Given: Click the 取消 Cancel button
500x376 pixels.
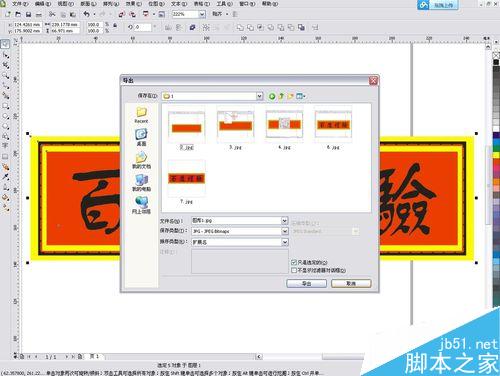Looking at the screenshot, I should tap(351, 283).
